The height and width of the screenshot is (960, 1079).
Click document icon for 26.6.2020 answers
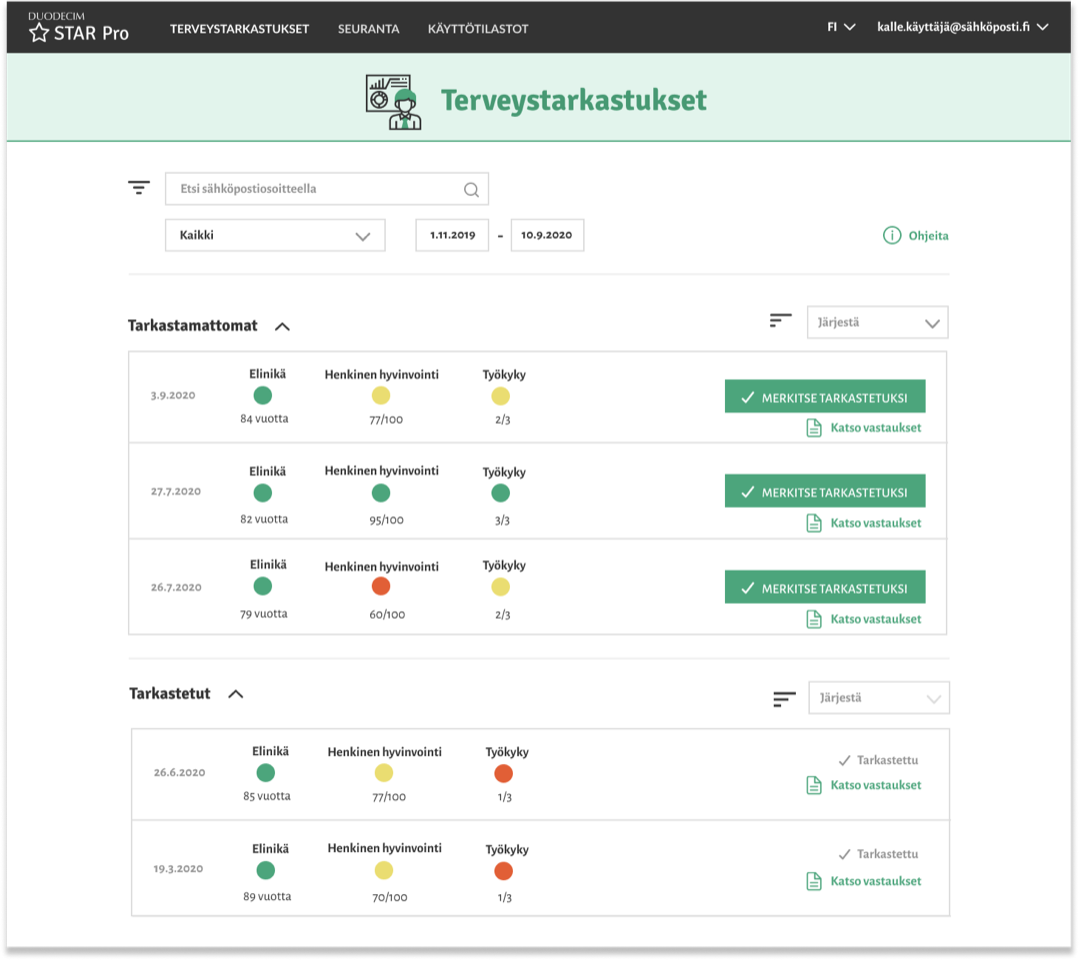point(814,785)
